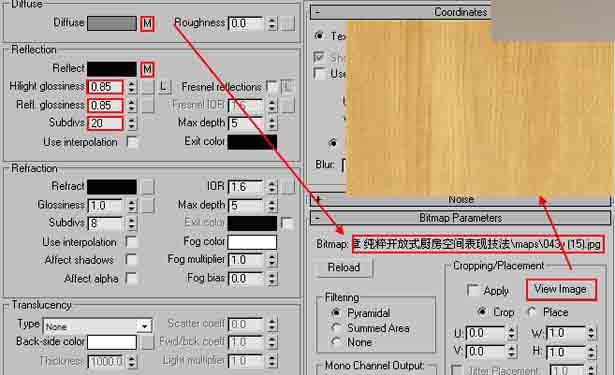Screen dimensions: 615x375
Task: Click the Refl. glossiness map button
Action: 148,105
